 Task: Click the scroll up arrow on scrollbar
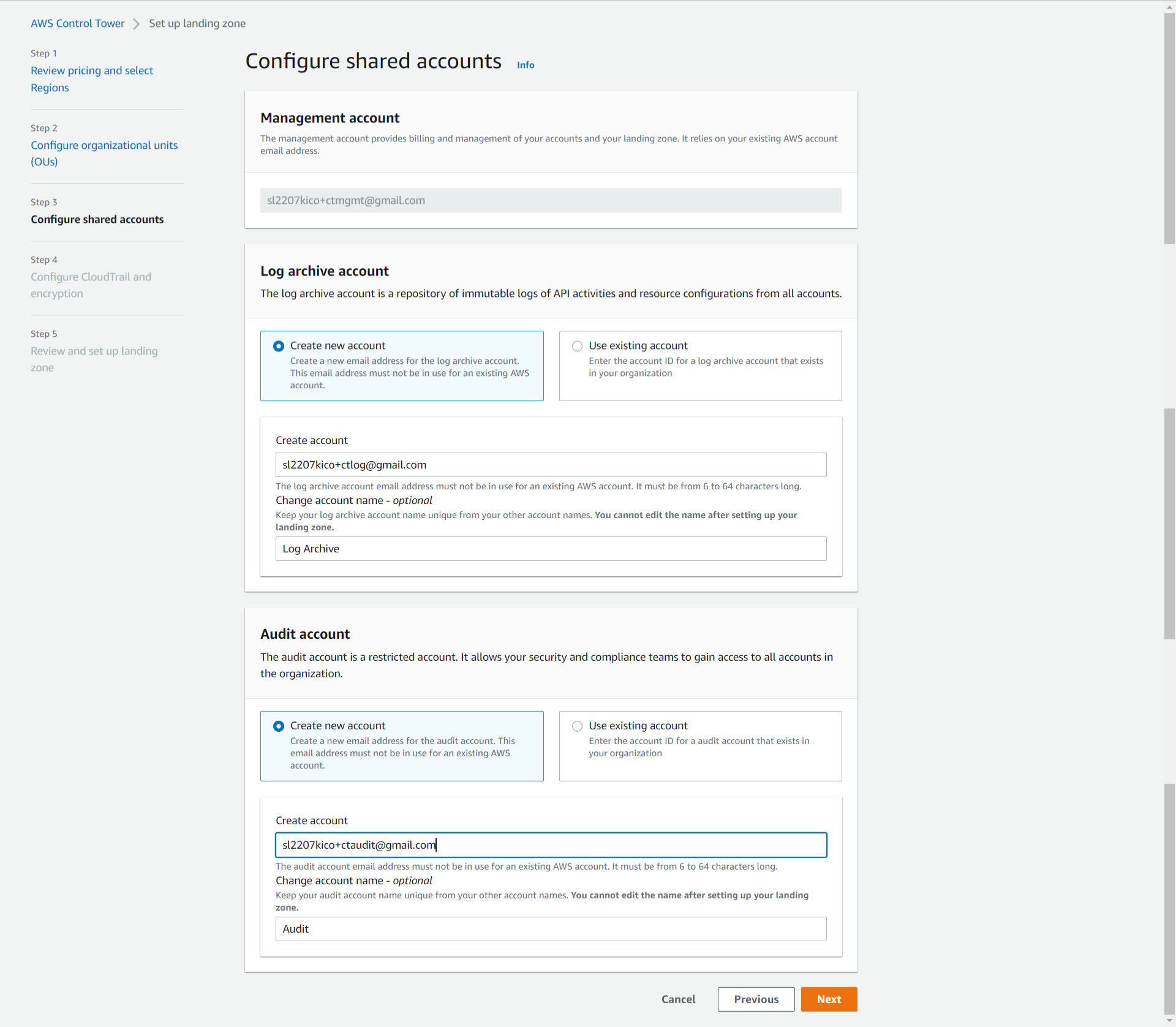(1169, 6)
